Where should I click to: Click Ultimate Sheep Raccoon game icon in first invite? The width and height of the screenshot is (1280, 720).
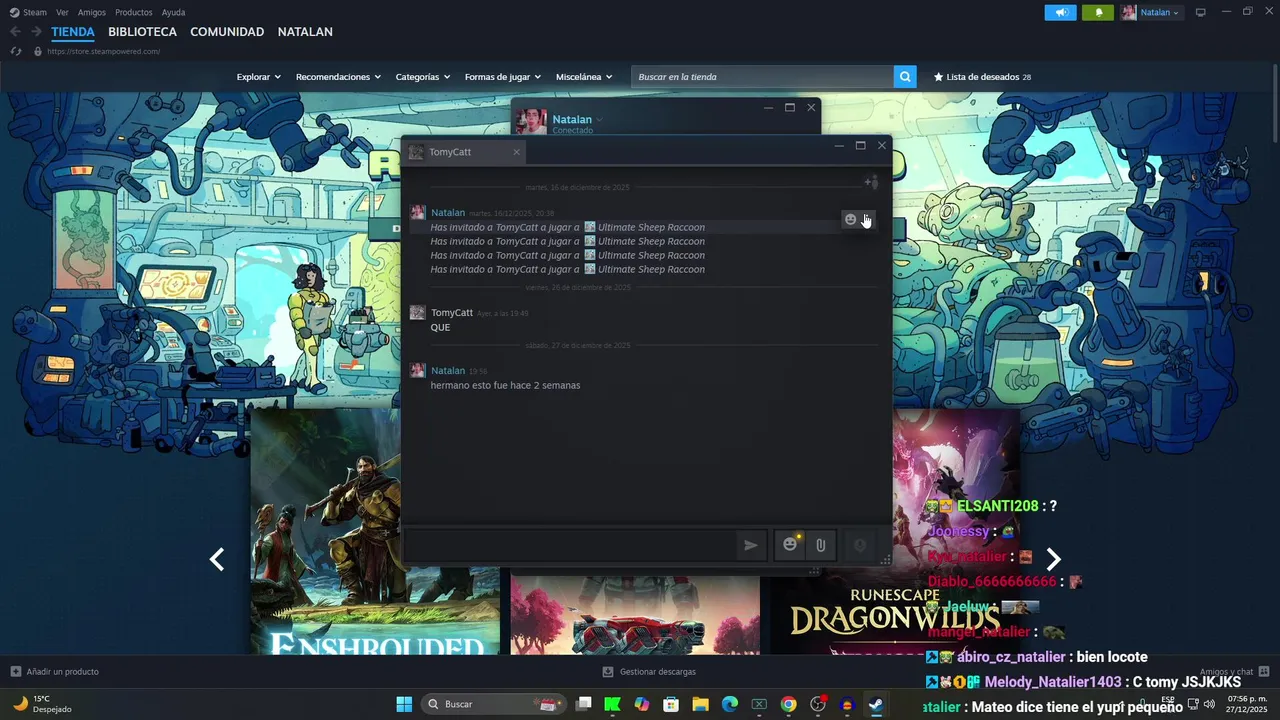(x=590, y=227)
